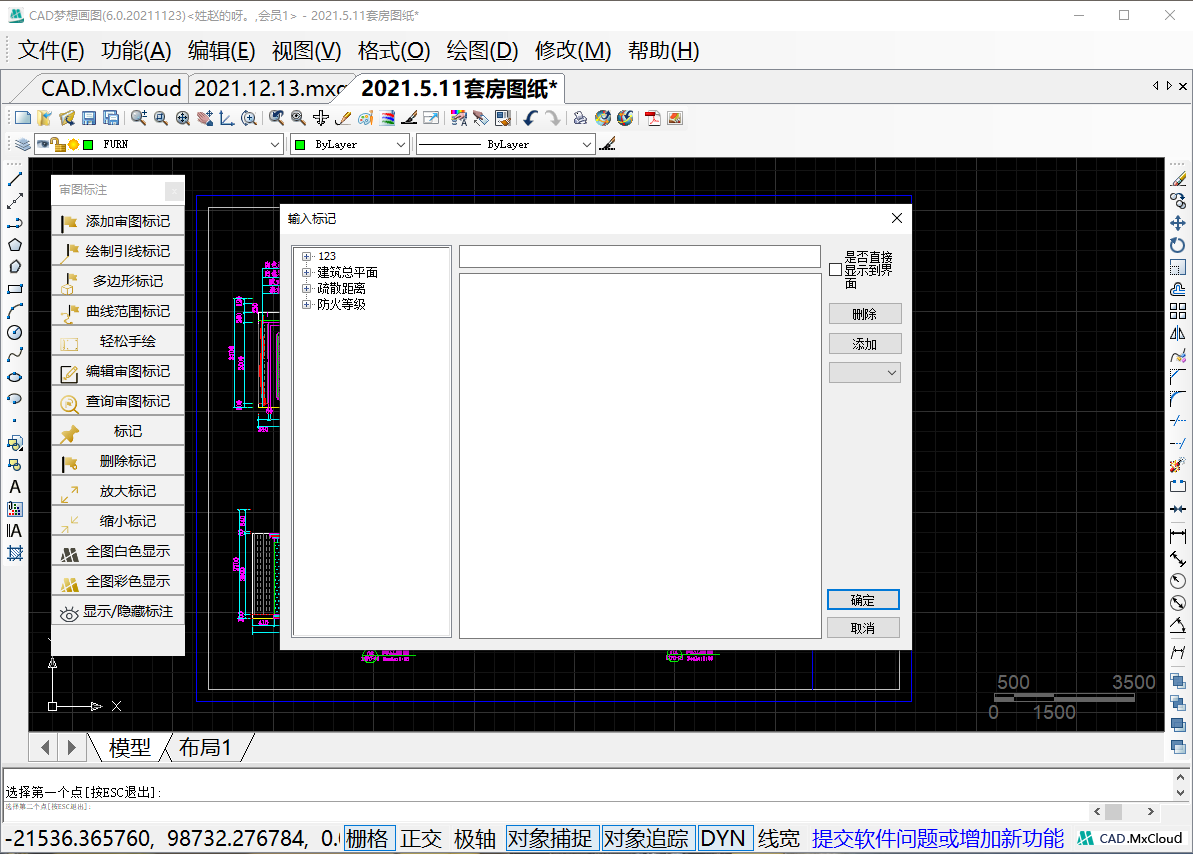1193x854 pixels.
Task: Expand the 防火等级 tree node
Action: [x=307, y=304]
